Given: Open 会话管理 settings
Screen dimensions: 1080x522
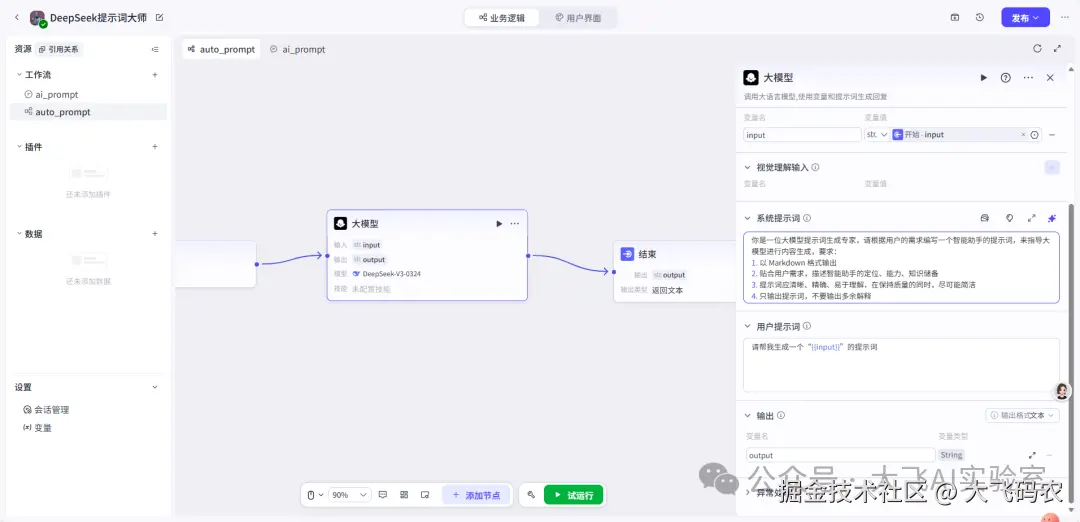Looking at the screenshot, I should (46, 410).
